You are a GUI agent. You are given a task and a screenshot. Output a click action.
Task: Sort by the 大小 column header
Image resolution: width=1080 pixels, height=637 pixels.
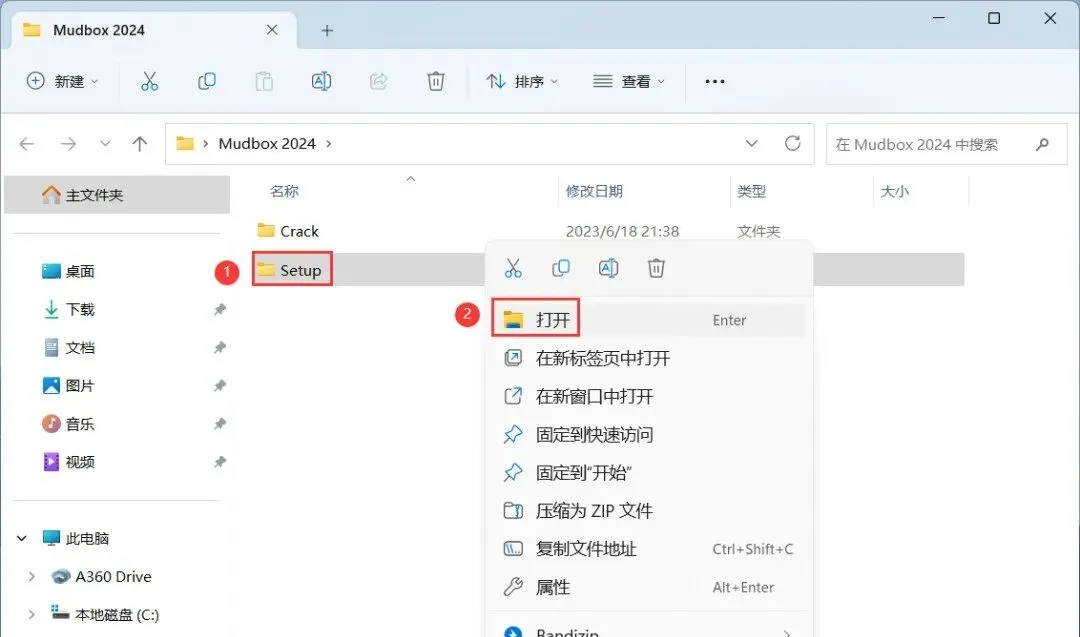(894, 191)
